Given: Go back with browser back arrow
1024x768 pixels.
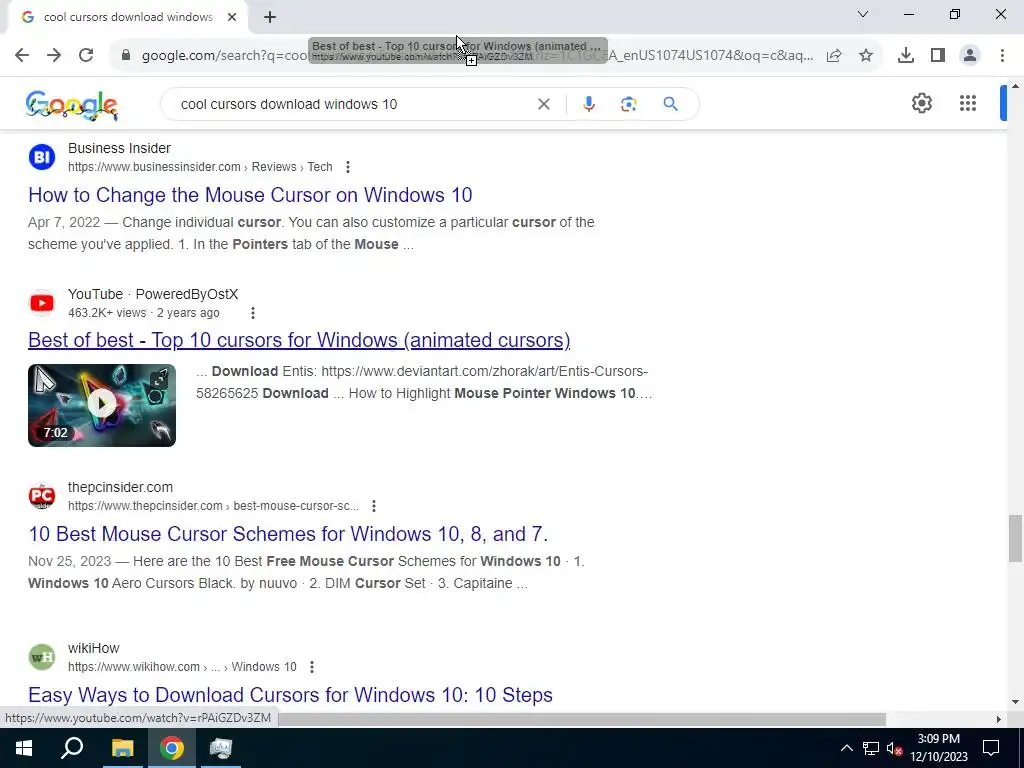Looking at the screenshot, I should (x=22, y=55).
